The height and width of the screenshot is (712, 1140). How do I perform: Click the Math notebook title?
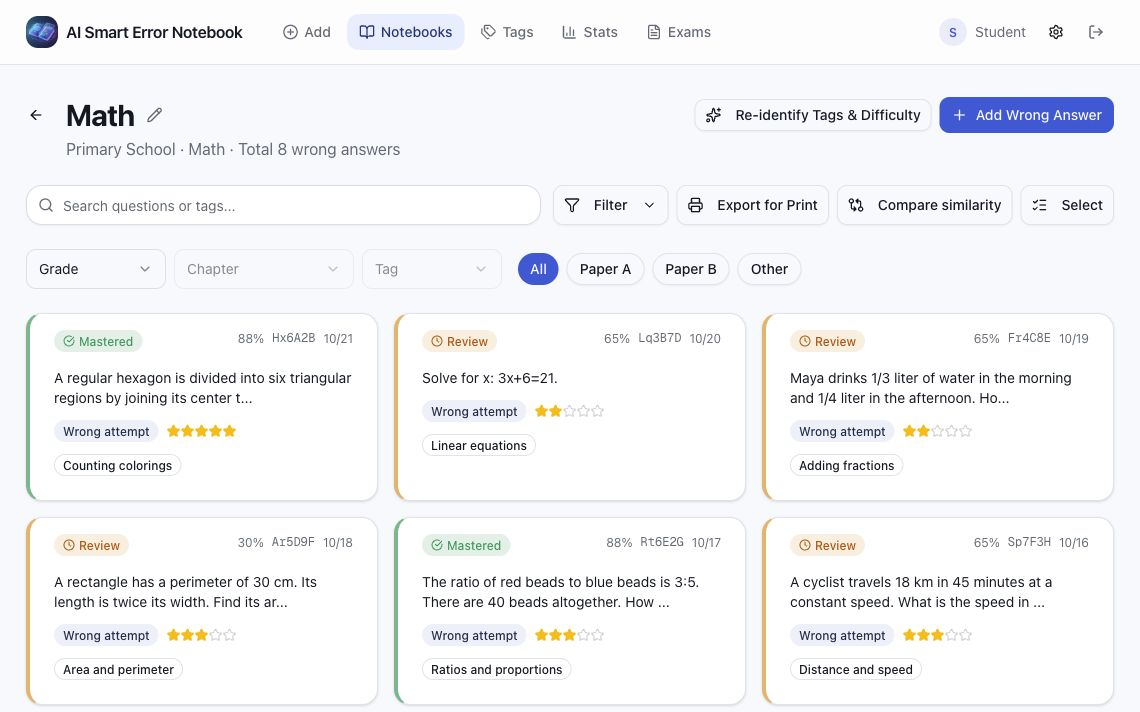pos(100,116)
